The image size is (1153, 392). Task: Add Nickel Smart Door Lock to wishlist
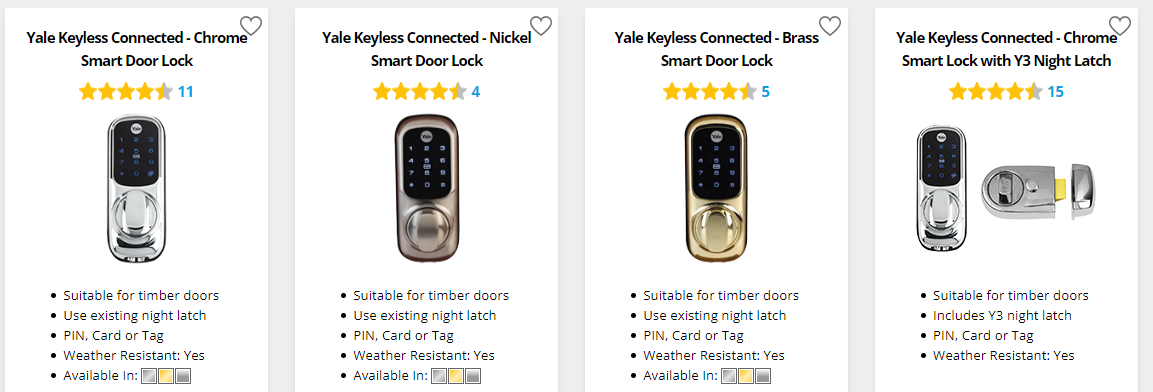point(540,26)
